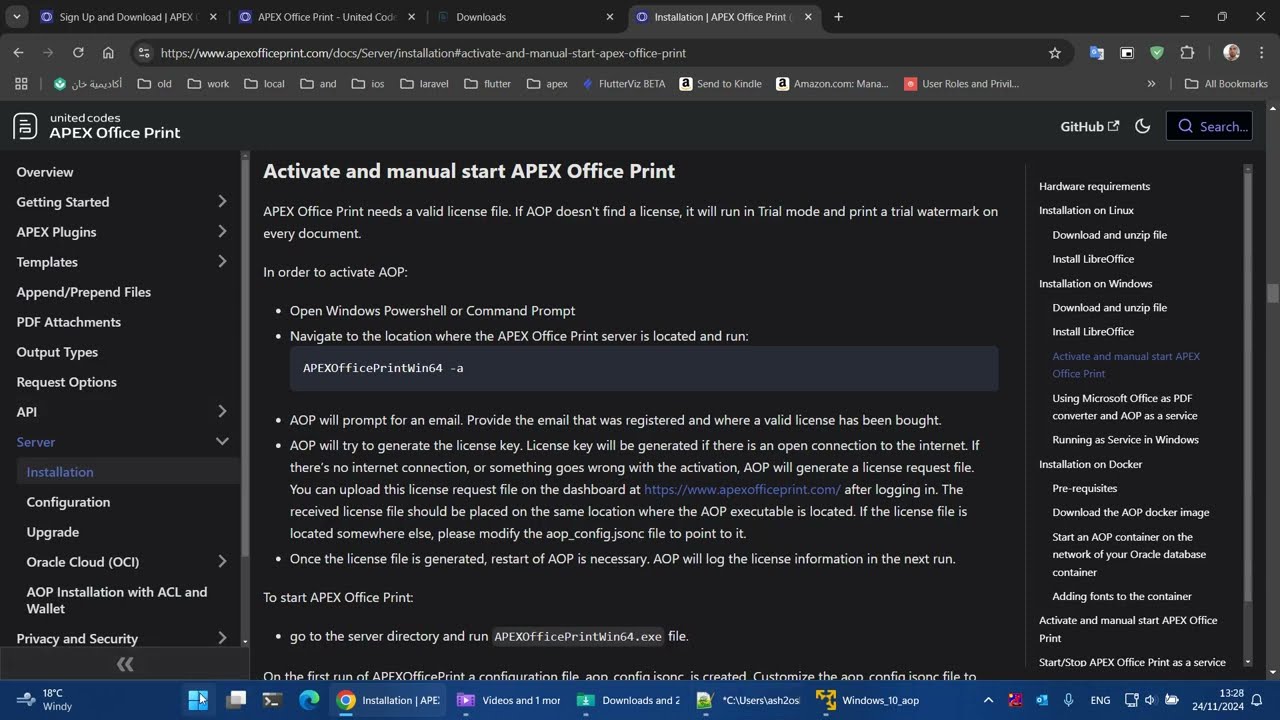Jump to Hardware requirements in contents

(1094, 186)
